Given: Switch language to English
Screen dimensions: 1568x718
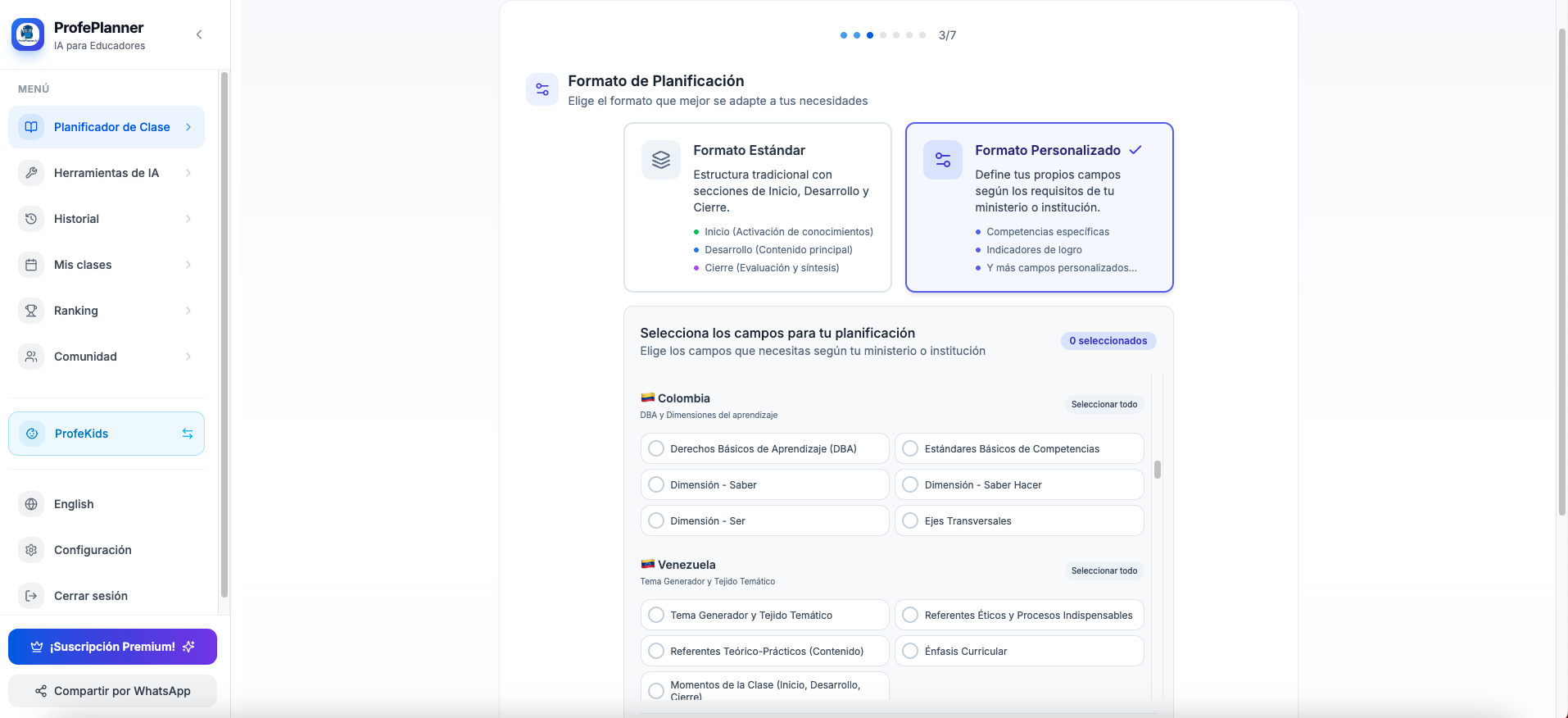Looking at the screenshot, I should [106, 504].
